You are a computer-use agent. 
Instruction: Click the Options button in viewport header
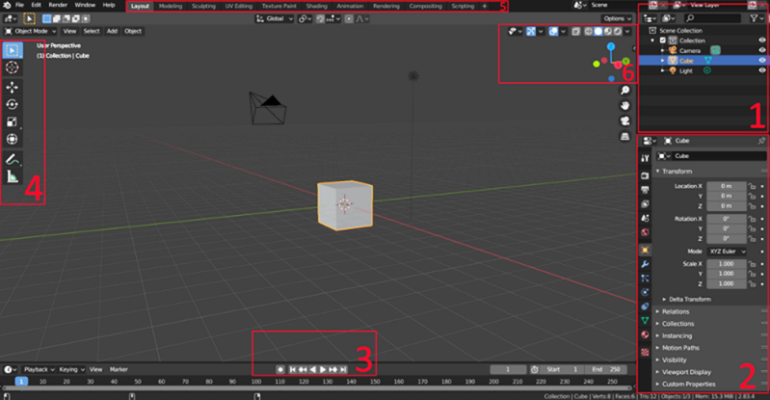tap(616, 18)
